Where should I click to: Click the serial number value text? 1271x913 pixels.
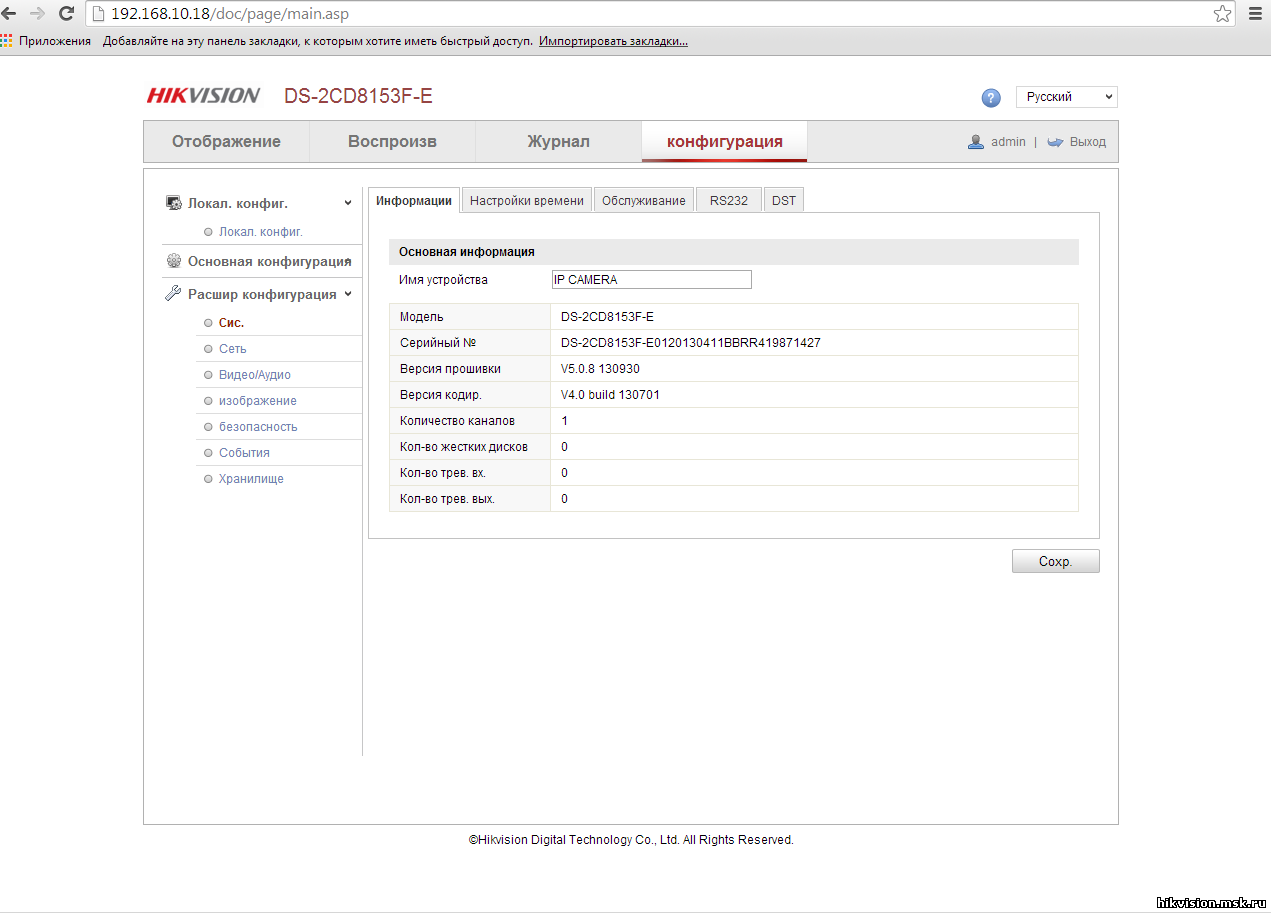[x=690, y=343]
